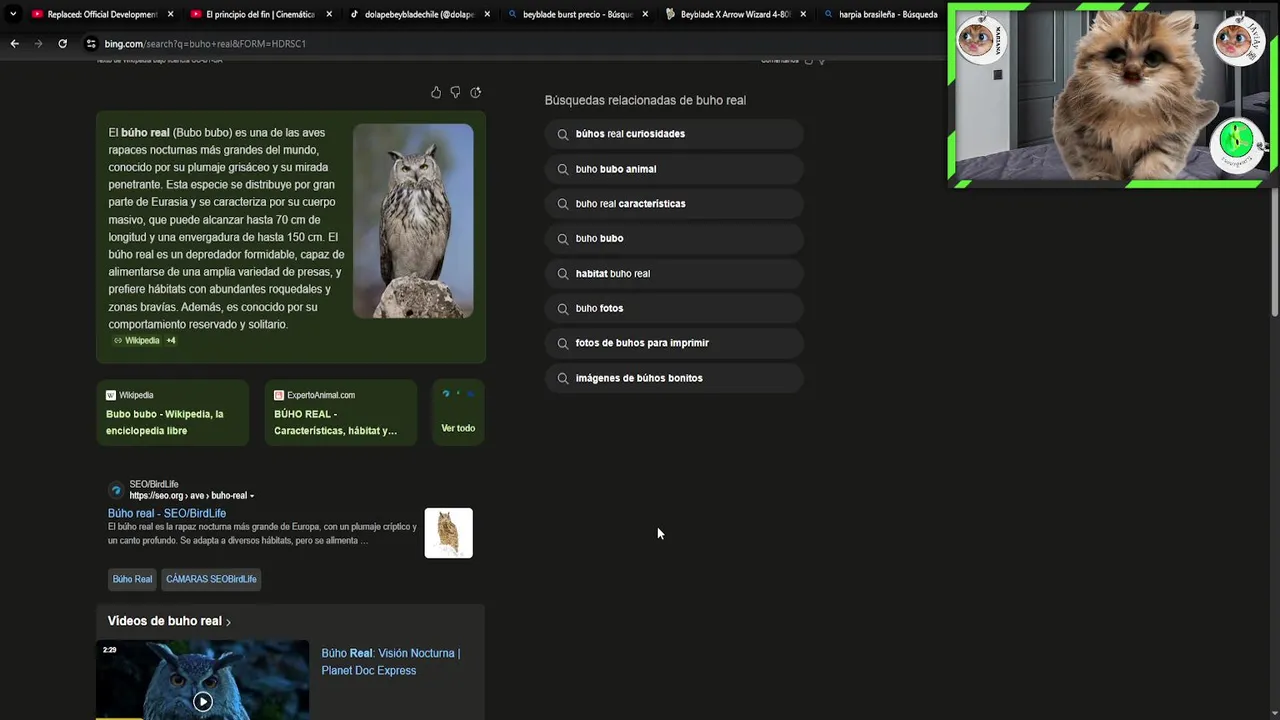Search related 'fotos de buhos para imprimir'
The width and height of the screenshot is (1280, 720).
click(x=674, y=343)
